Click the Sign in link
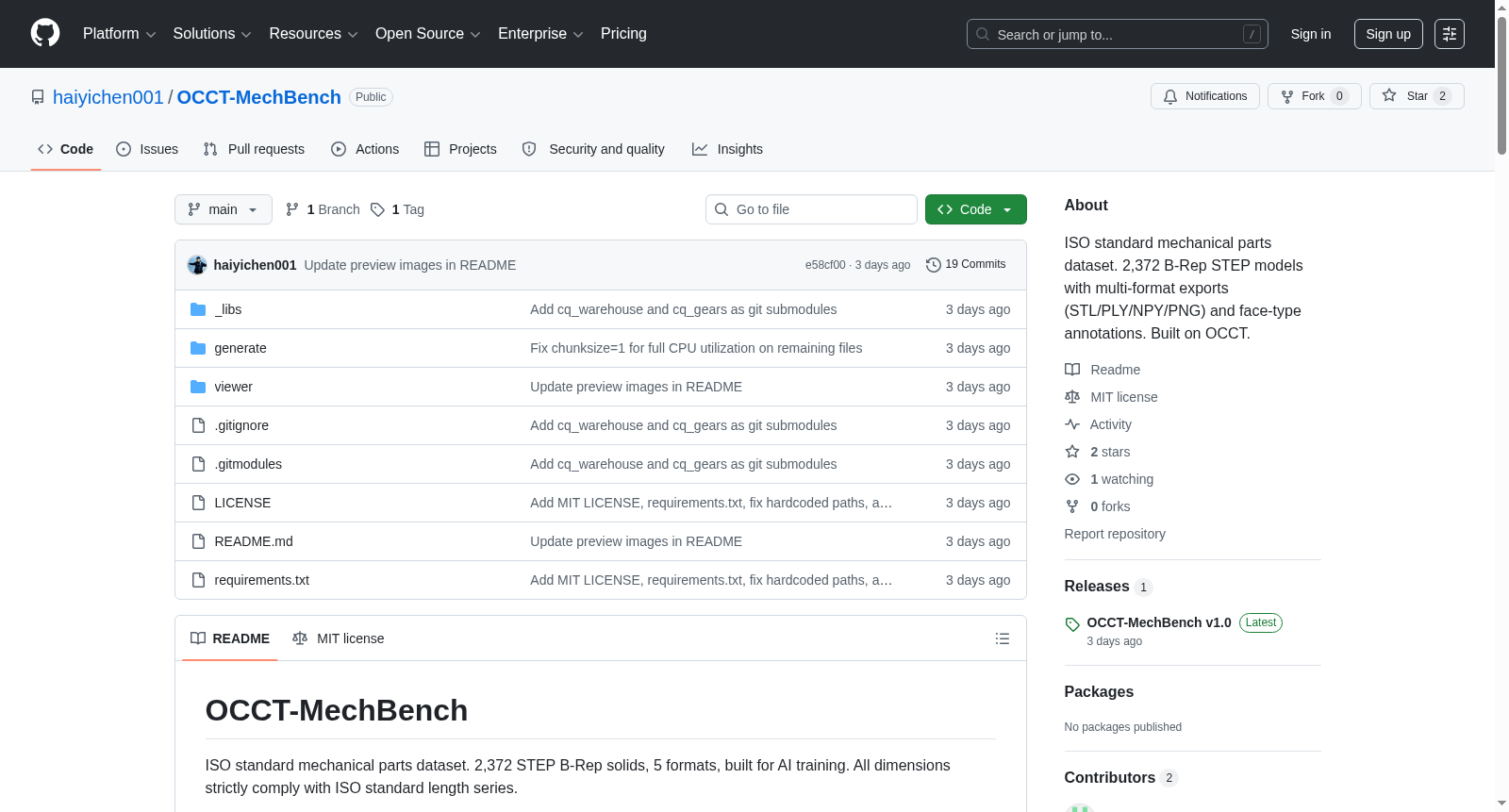The image size is (1509, 812). 1311,34
